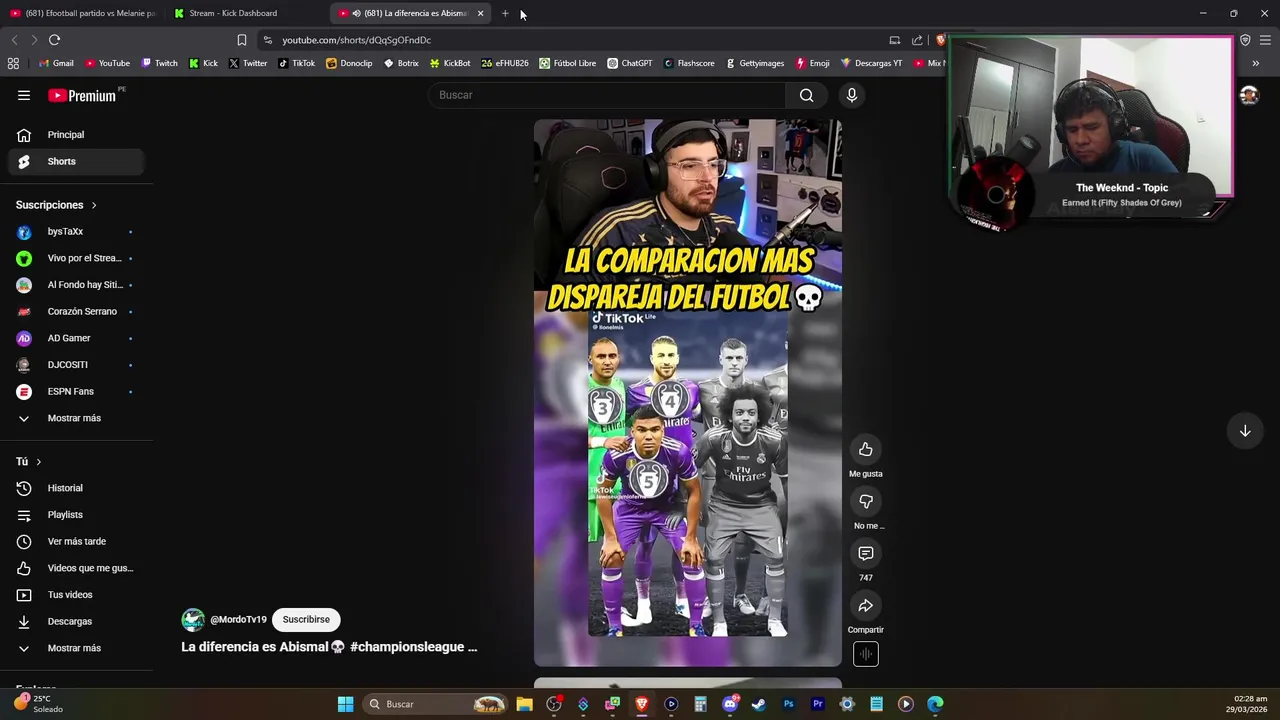Open Photoshop from the taskbar
This screenshot has height=720, width=1280.
pos(788,704)
